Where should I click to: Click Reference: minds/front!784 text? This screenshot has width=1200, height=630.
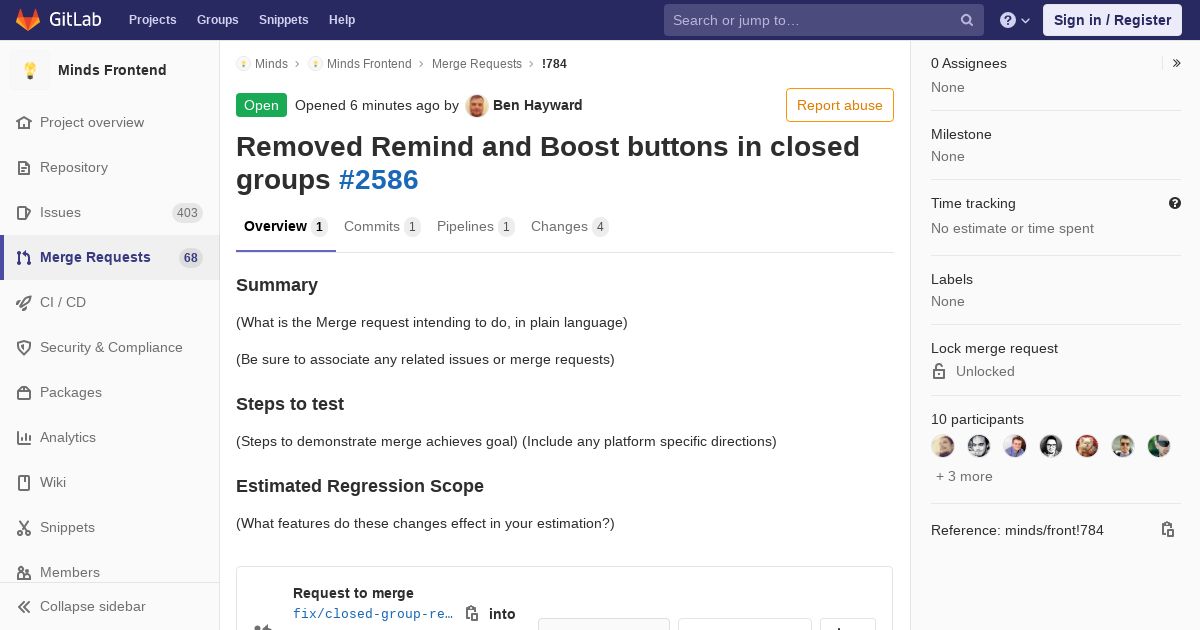pyautogui.click(x=1017, y=530)
